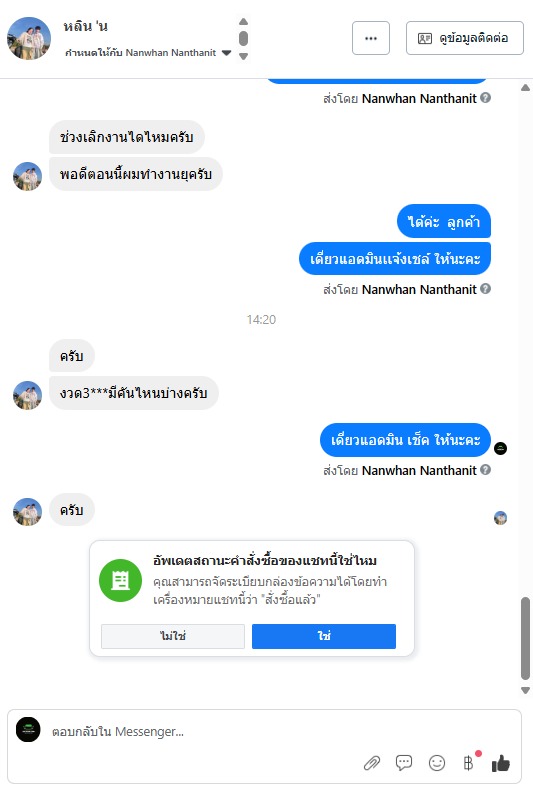Expand the assigned-to Nanwhan Nanthanit dropdown
This screenshot has width=533, height=787.
(227, 53)
